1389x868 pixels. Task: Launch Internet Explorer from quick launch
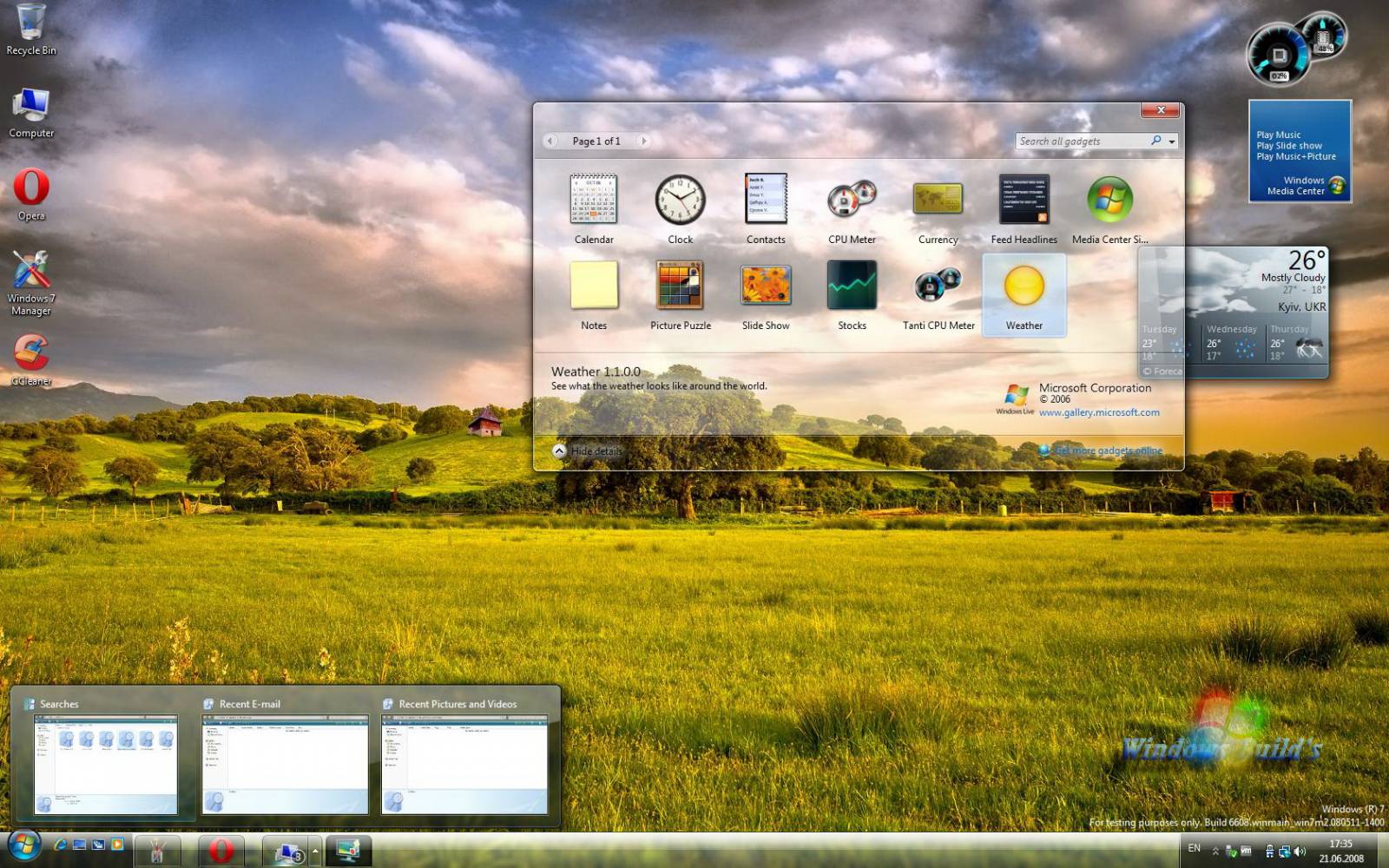(x=61, y=845)
